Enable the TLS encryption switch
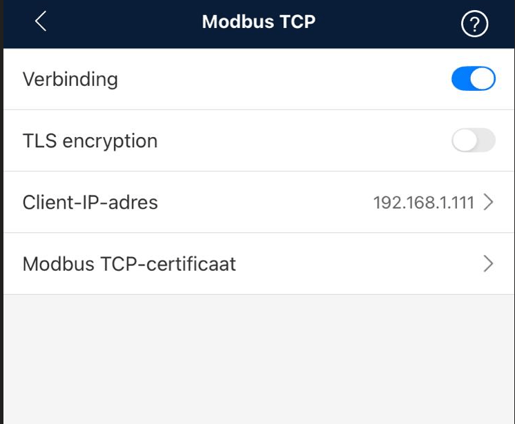 tap(473, 140)
